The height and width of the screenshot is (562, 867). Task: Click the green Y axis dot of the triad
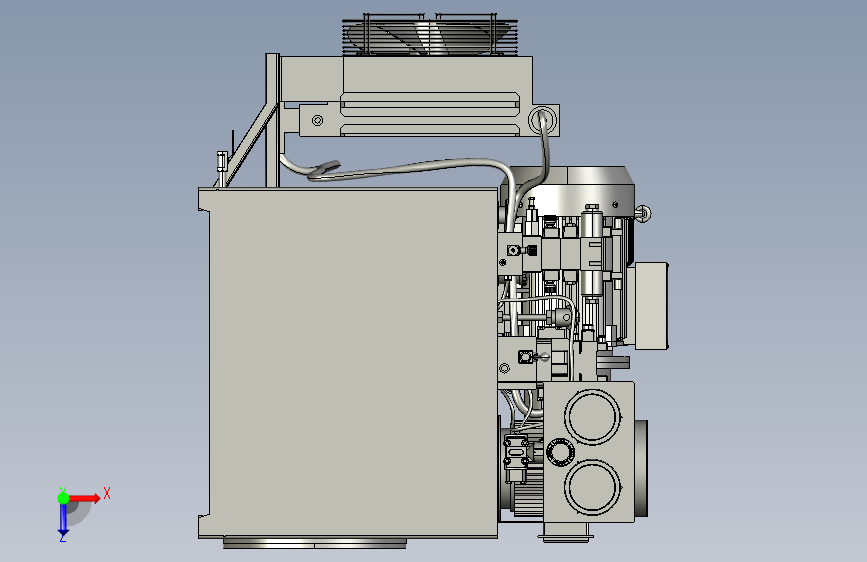[63, 498]
